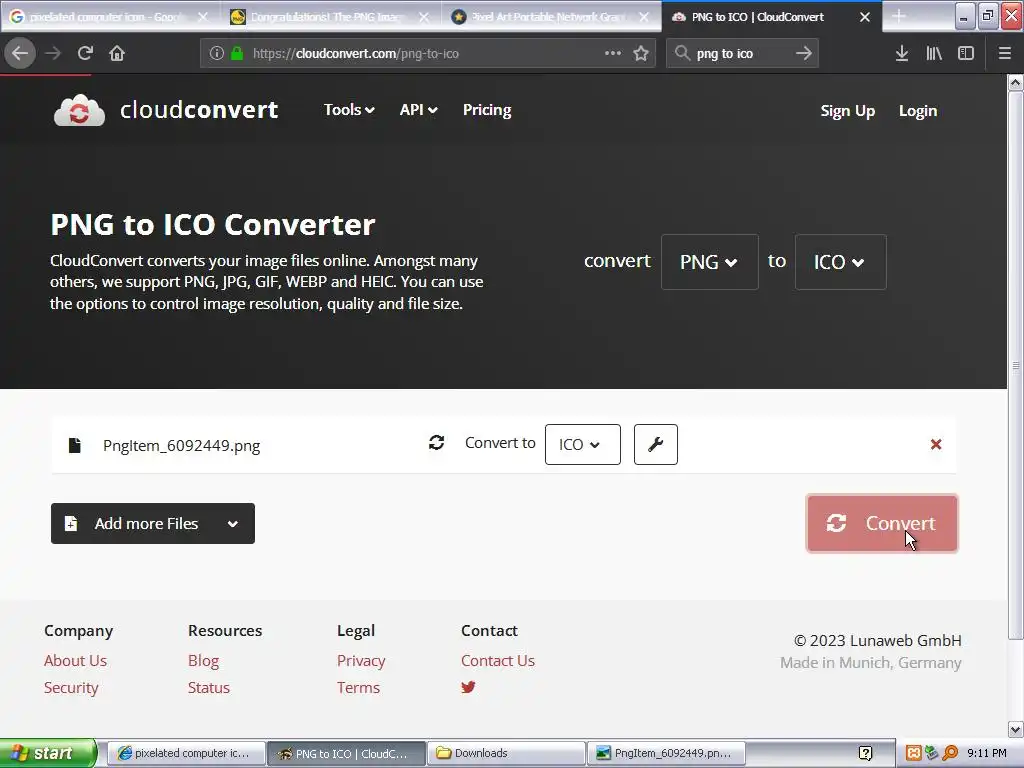Click the png to ico search field
1024x768 pixels.
741,54
